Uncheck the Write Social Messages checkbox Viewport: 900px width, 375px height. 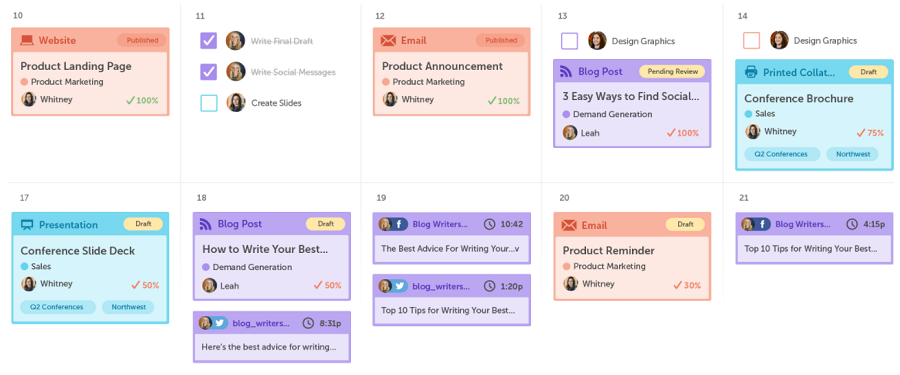(208, 72)
